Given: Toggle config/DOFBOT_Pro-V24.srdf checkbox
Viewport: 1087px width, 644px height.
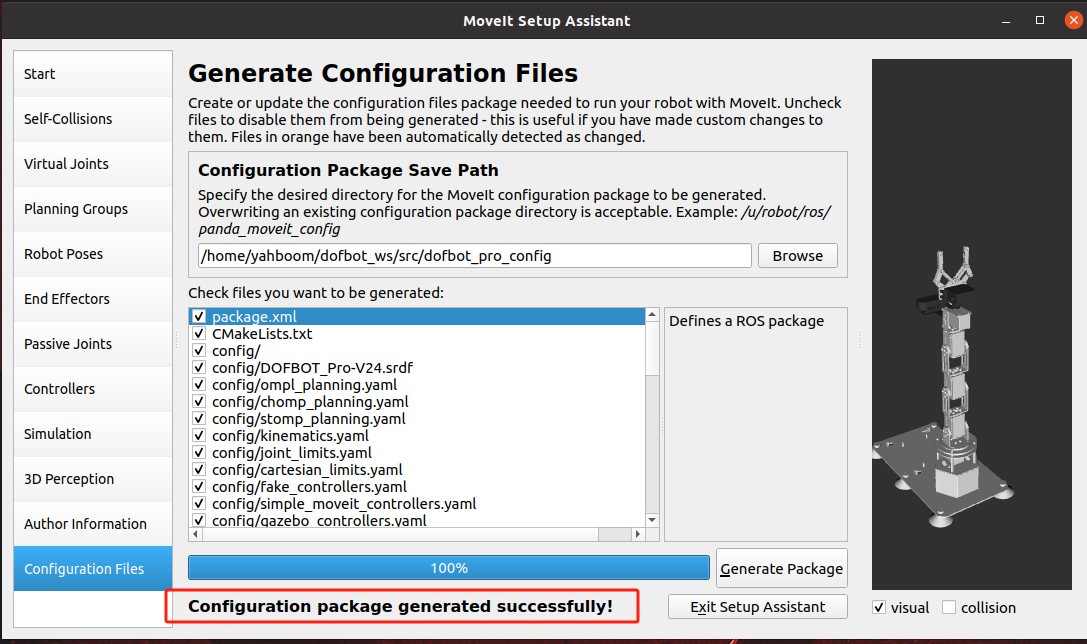Looking at the screenshot, I should click(x=199, y=367).
